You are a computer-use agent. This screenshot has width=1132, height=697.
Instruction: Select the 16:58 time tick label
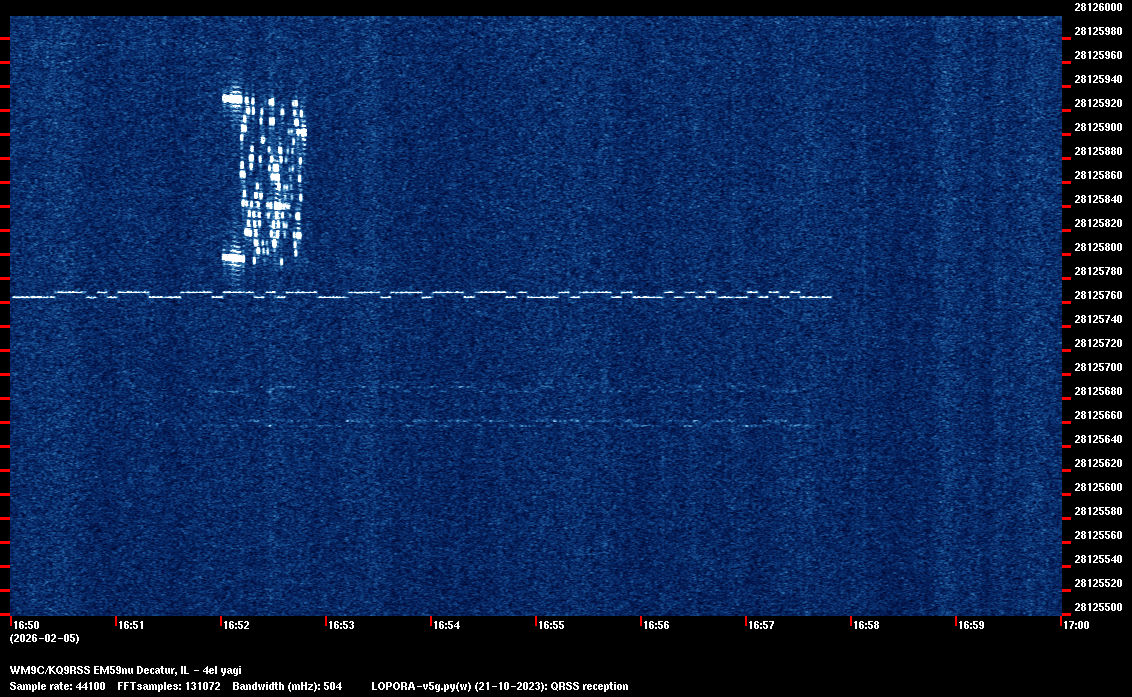coord(866,625)
